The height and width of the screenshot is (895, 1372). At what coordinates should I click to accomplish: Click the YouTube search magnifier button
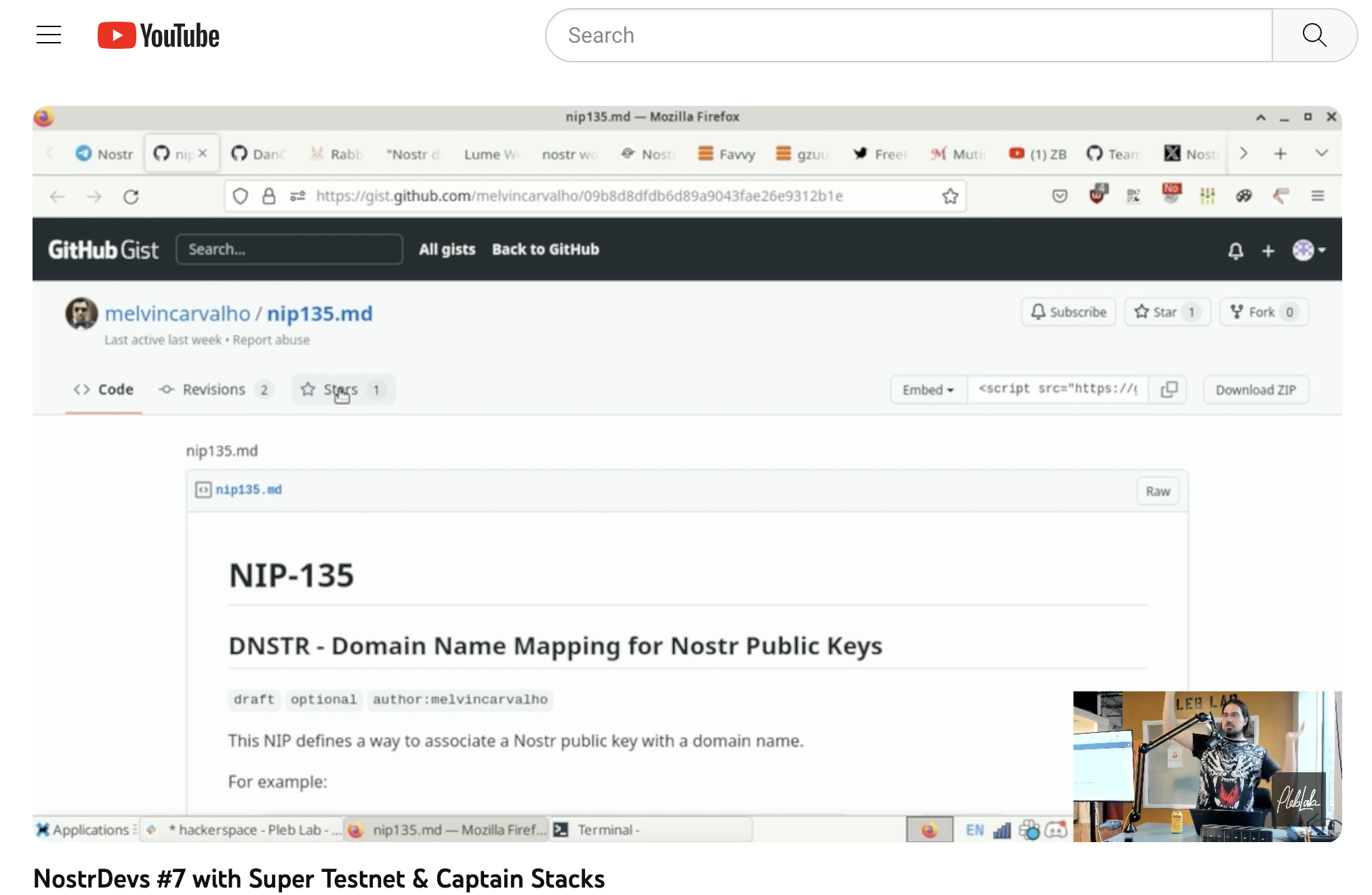tap(1314, 35)
